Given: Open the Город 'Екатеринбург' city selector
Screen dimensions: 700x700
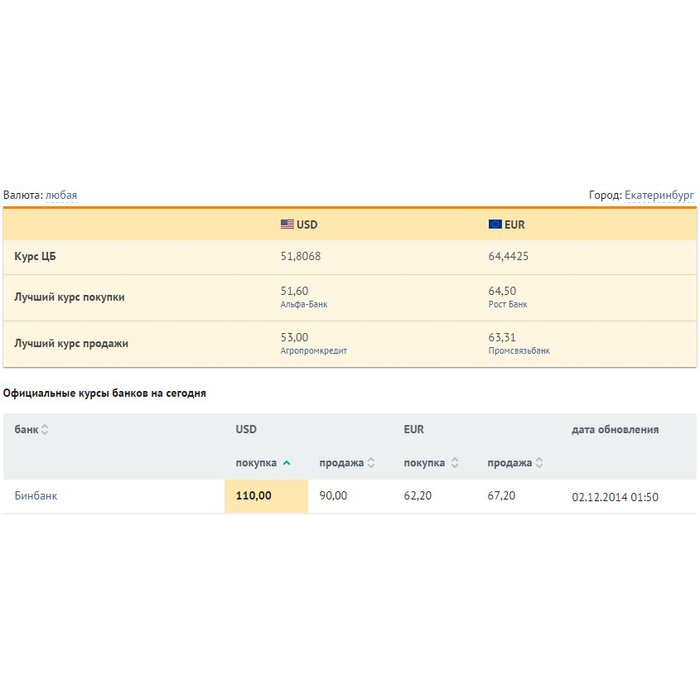Looking at the screenshot, I should (x=659, y=195).
